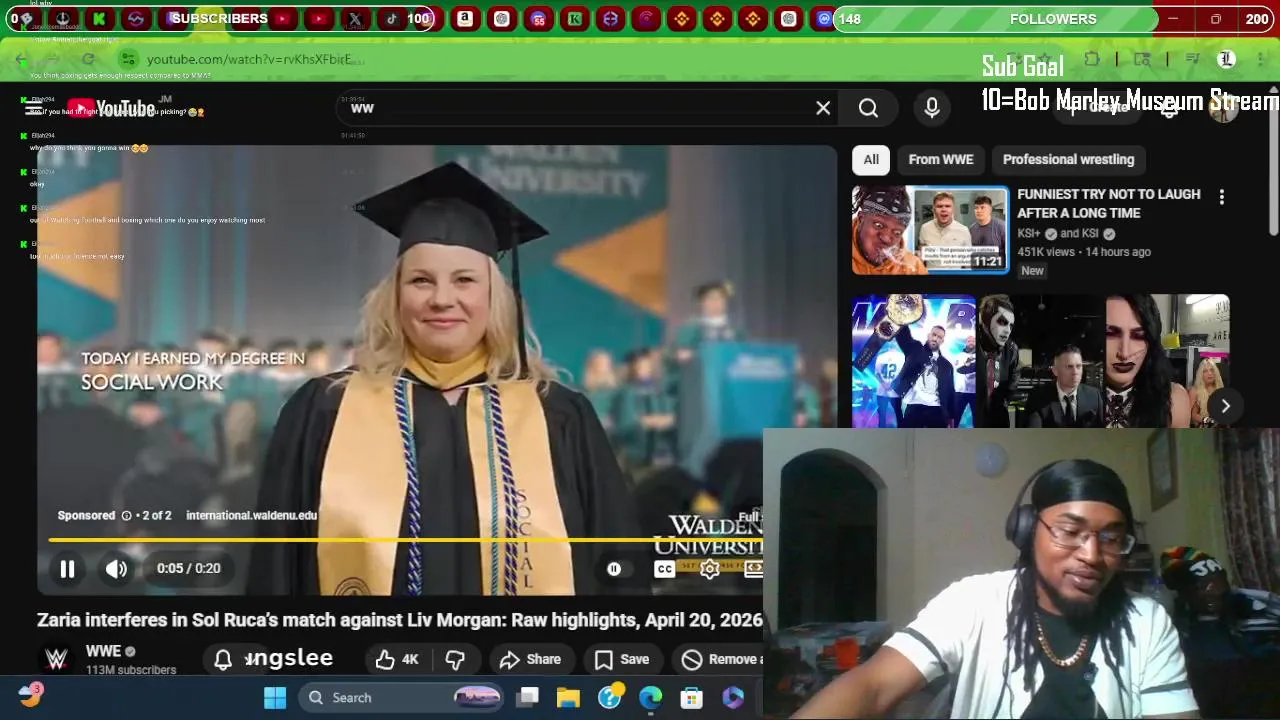Viewport: 1280px width, 720px height.
Task: Open the player settings gear
Action: 709,569
